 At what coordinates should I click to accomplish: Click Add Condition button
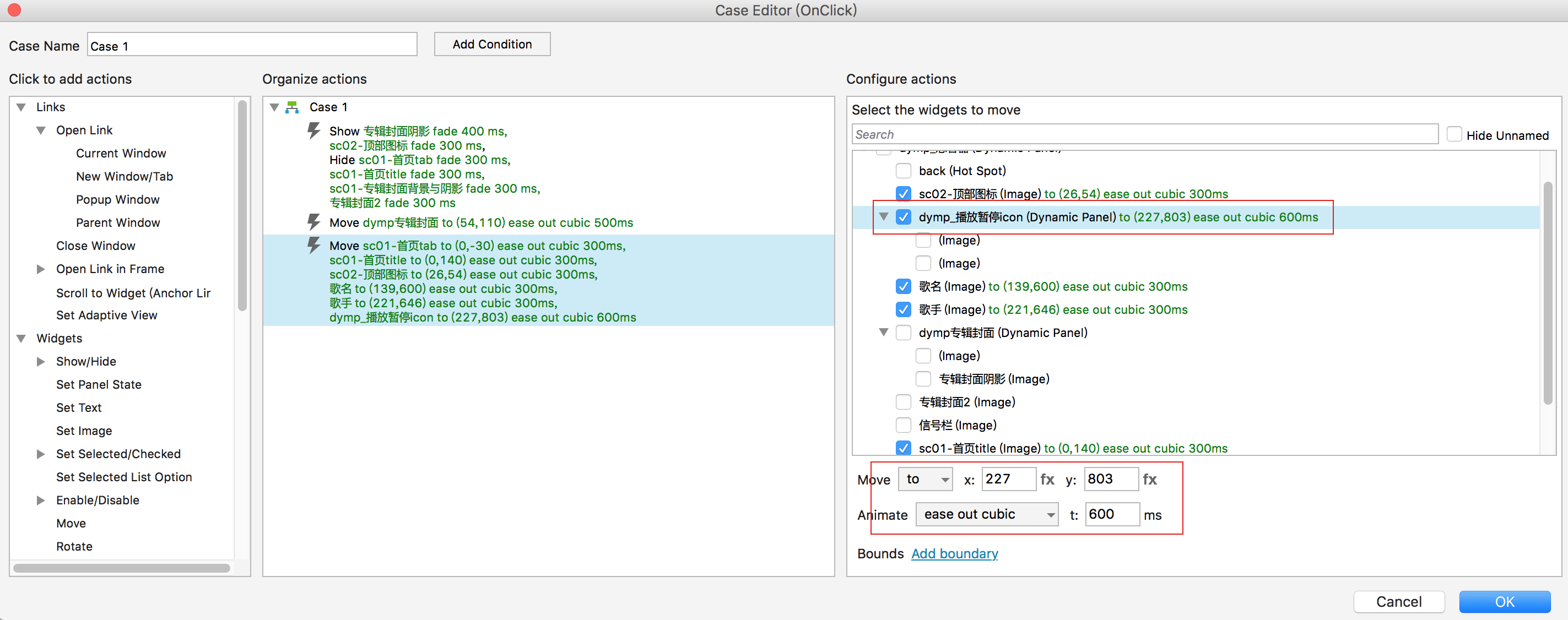coord(492,45)
